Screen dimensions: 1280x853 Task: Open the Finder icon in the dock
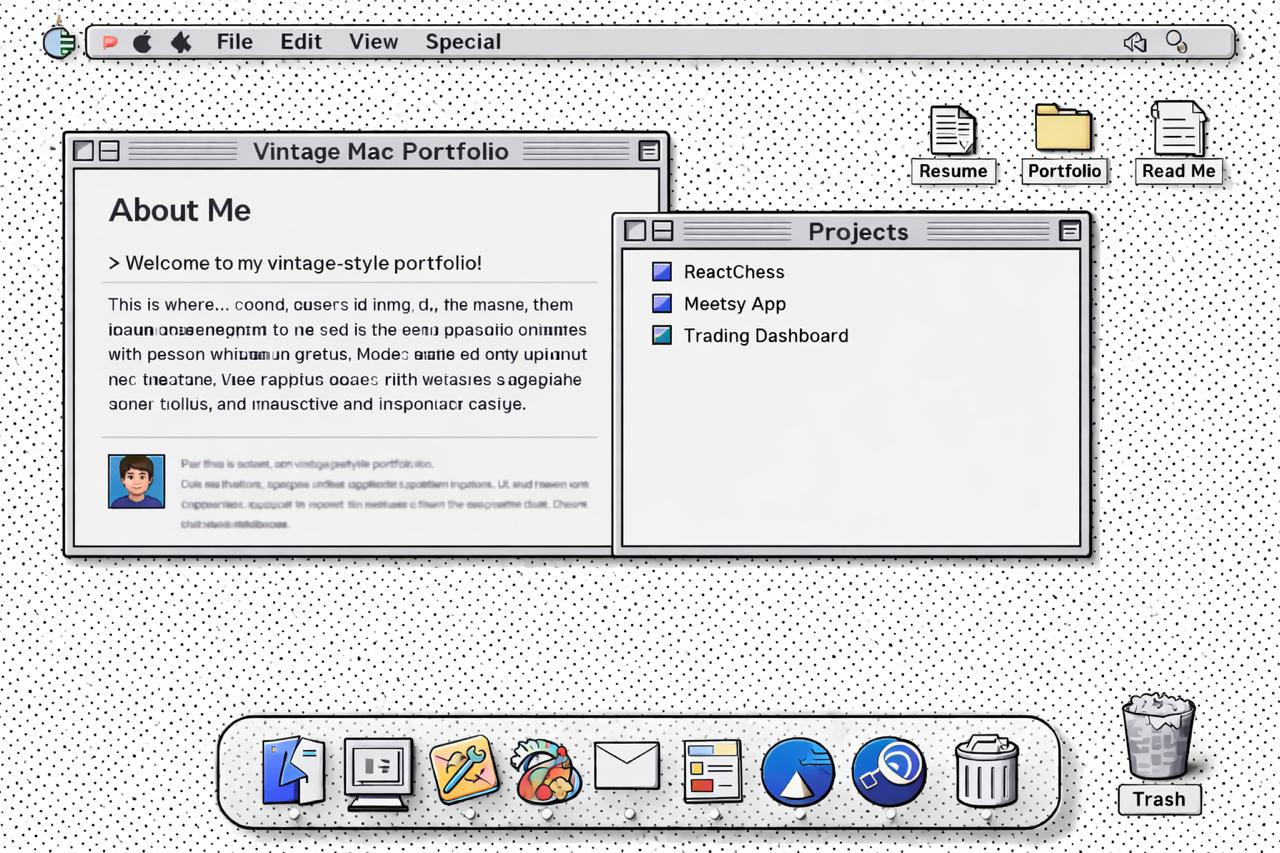[x=293, y=770]
